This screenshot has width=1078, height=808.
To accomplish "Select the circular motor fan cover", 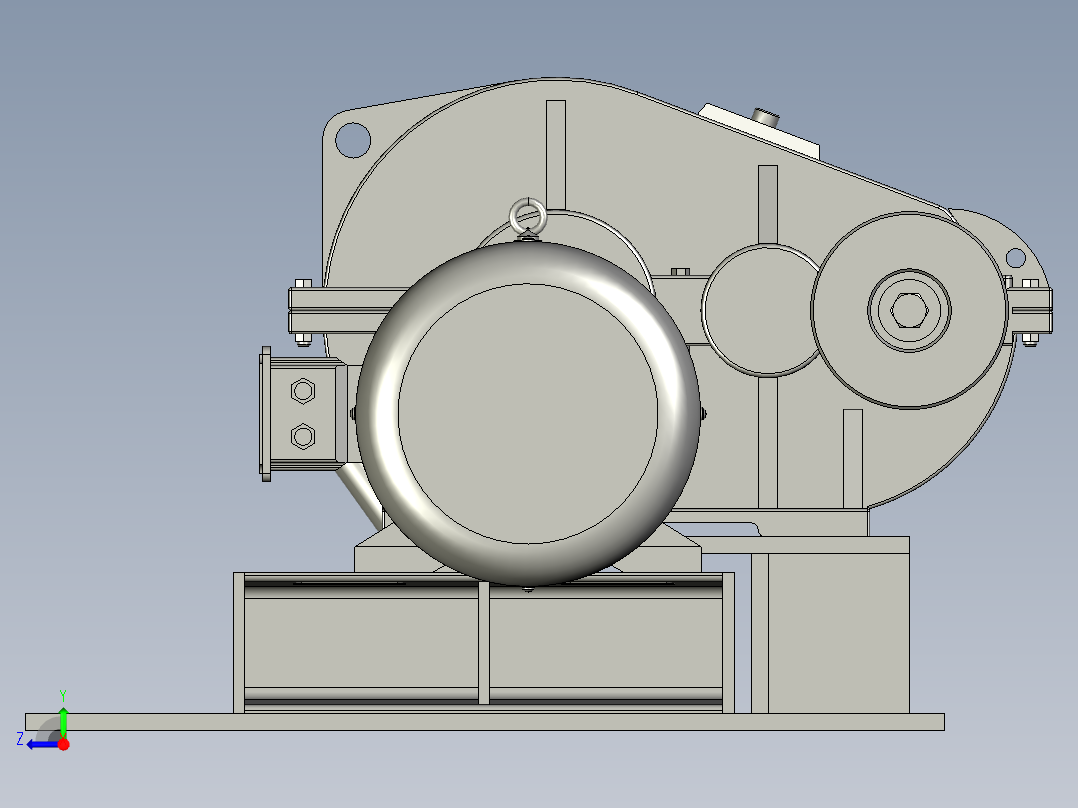I will coord(527,410).
